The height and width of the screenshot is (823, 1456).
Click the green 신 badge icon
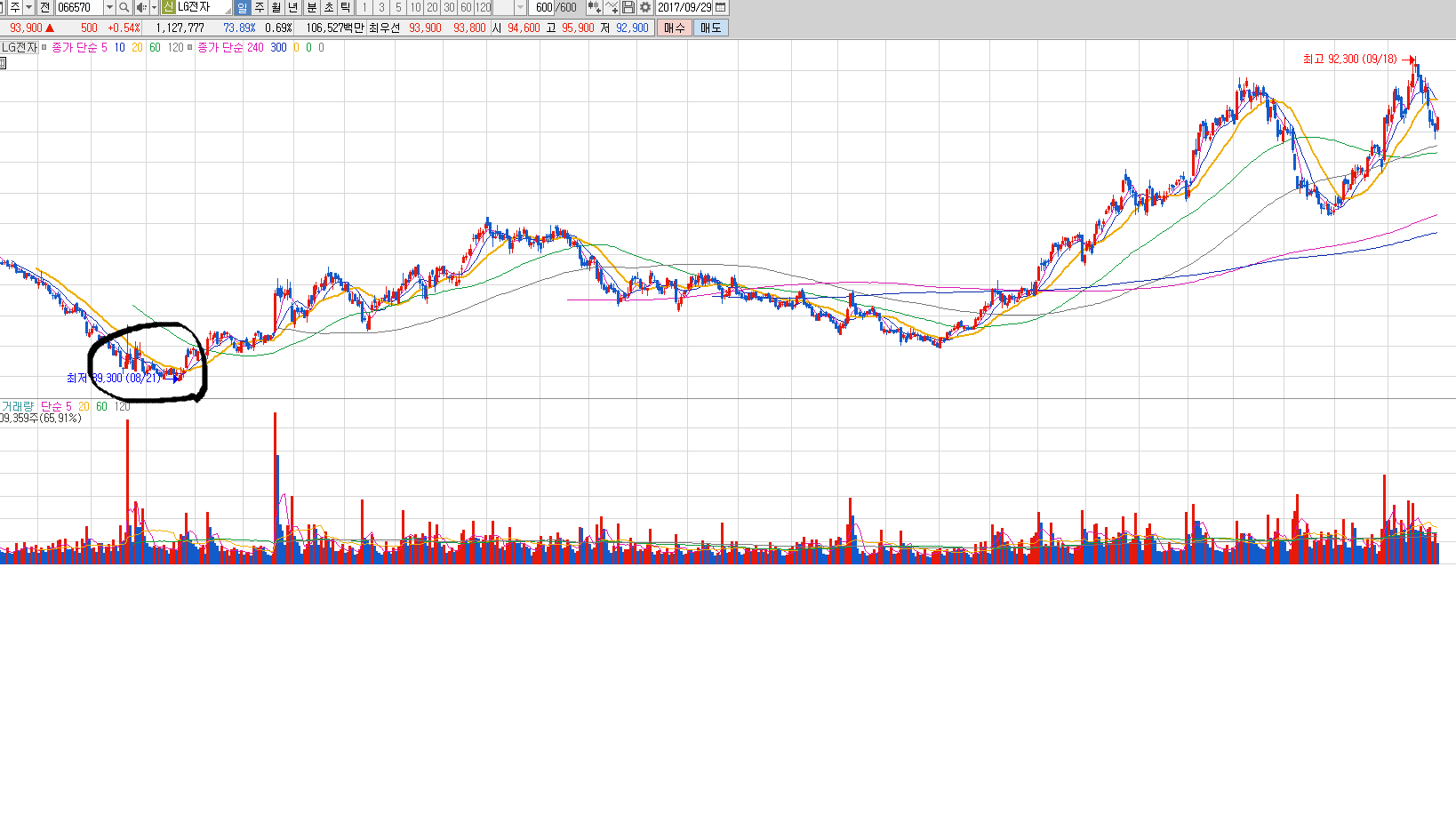(x=168, y=7)
